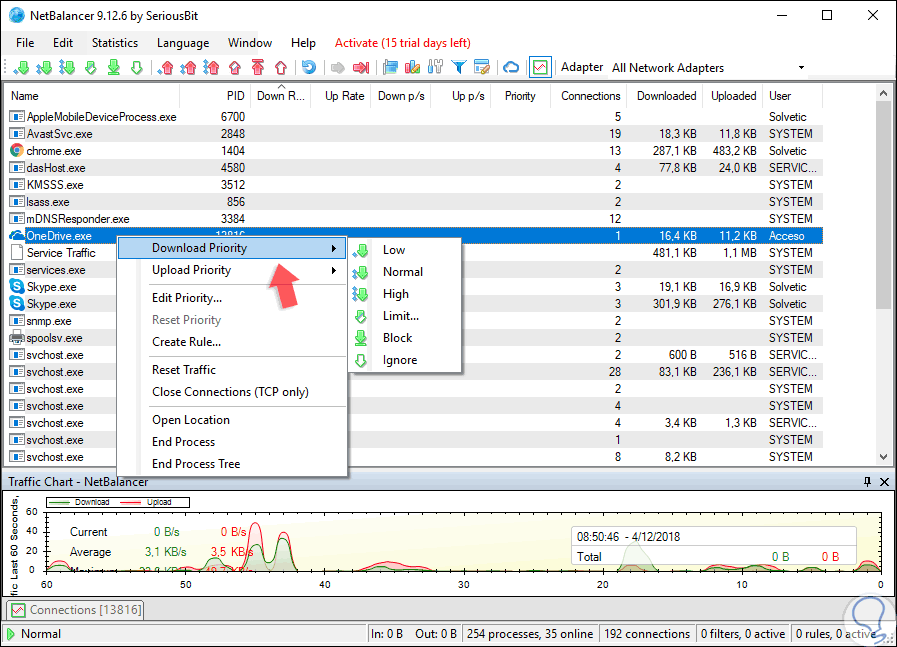Screen dimensions: 897x647
Task: Click toolbar High upload priority icon
Action: (x=211, y=68)
